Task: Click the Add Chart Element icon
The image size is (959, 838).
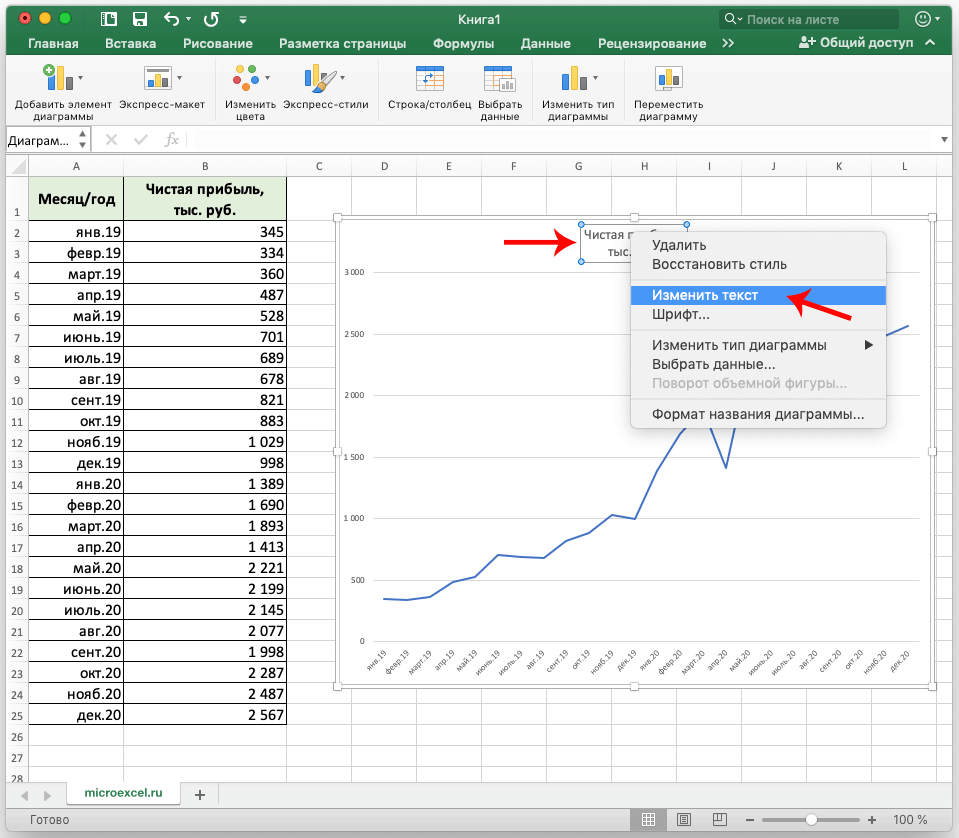Action: point(57,78)
